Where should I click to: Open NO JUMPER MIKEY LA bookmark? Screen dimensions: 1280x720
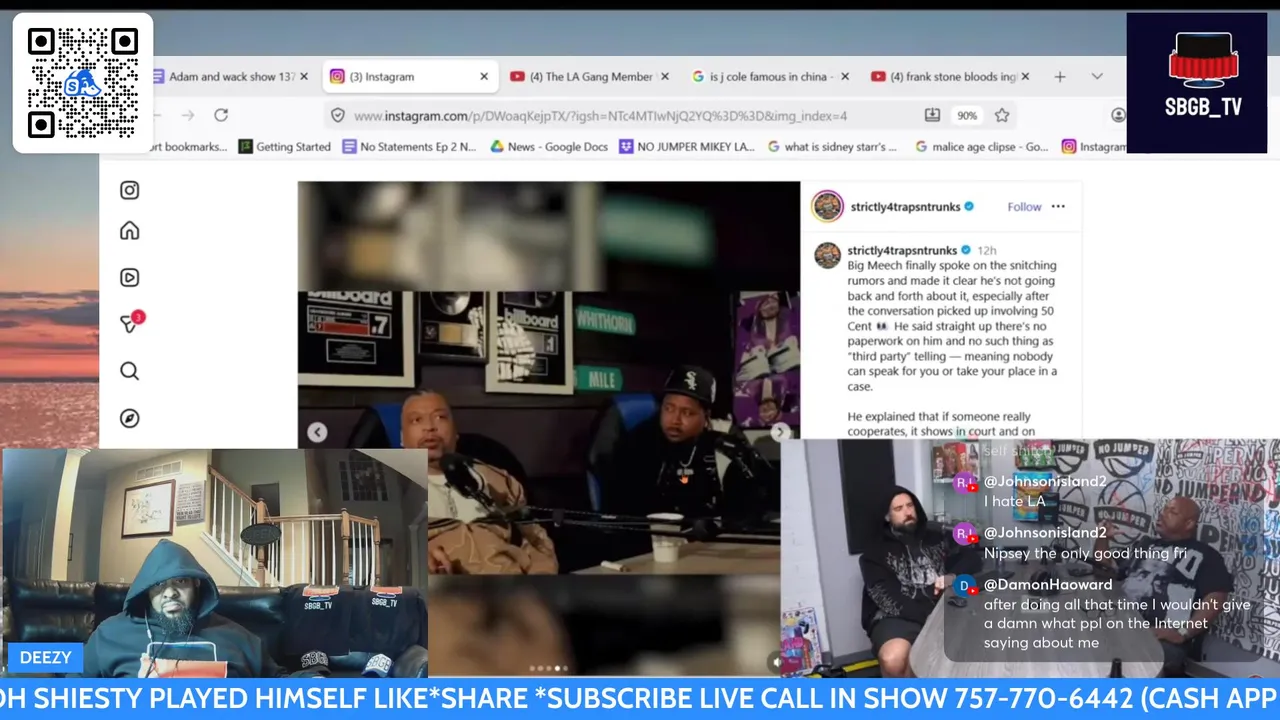tap(686, 146)
